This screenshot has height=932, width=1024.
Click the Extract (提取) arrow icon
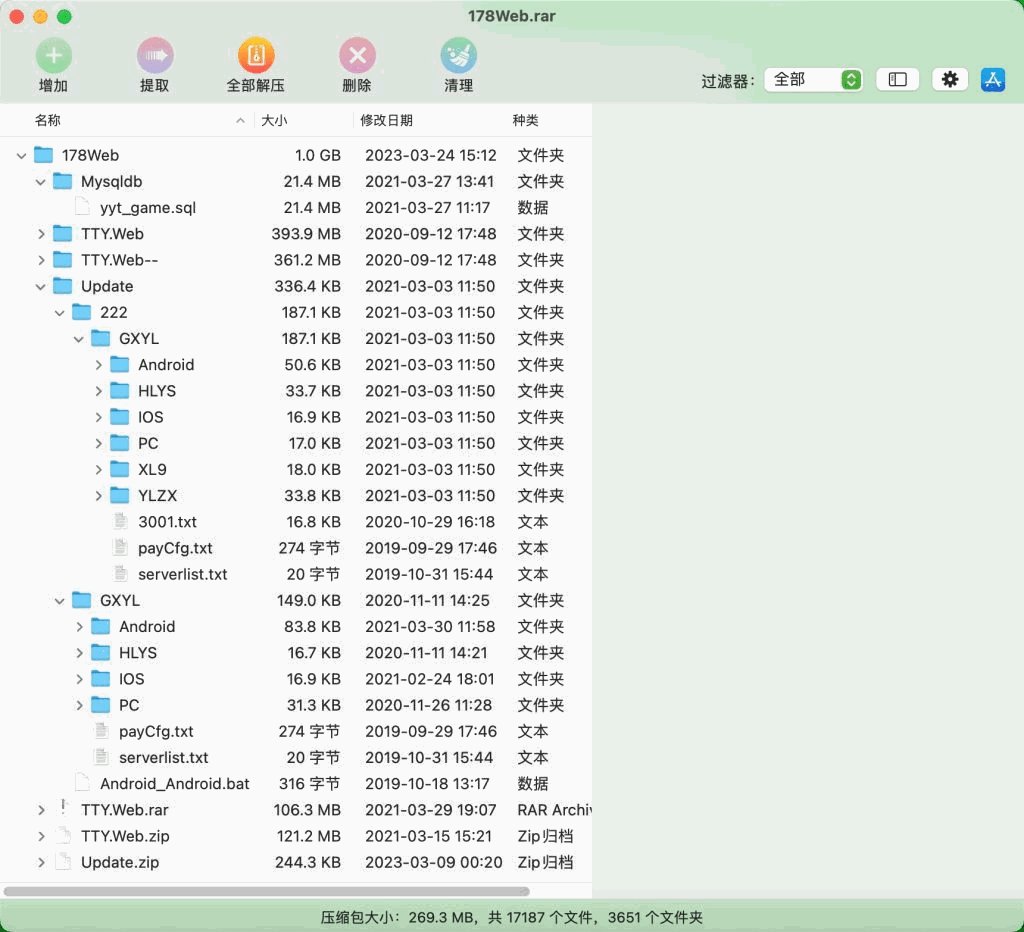click(155, 55)
